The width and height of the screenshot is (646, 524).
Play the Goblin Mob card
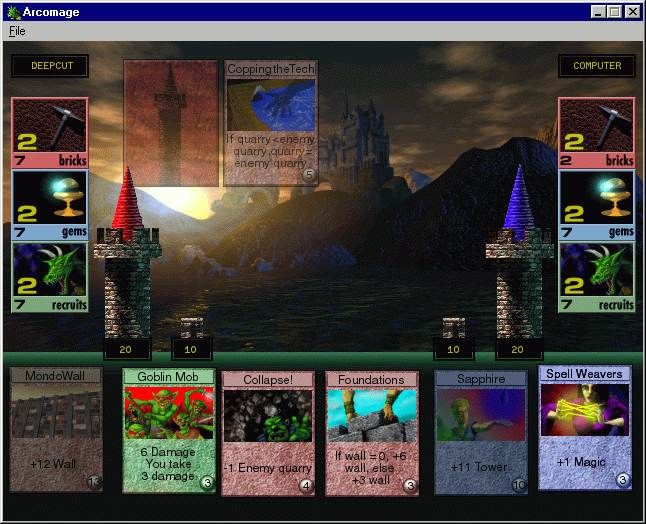click(x=169, y=430)
